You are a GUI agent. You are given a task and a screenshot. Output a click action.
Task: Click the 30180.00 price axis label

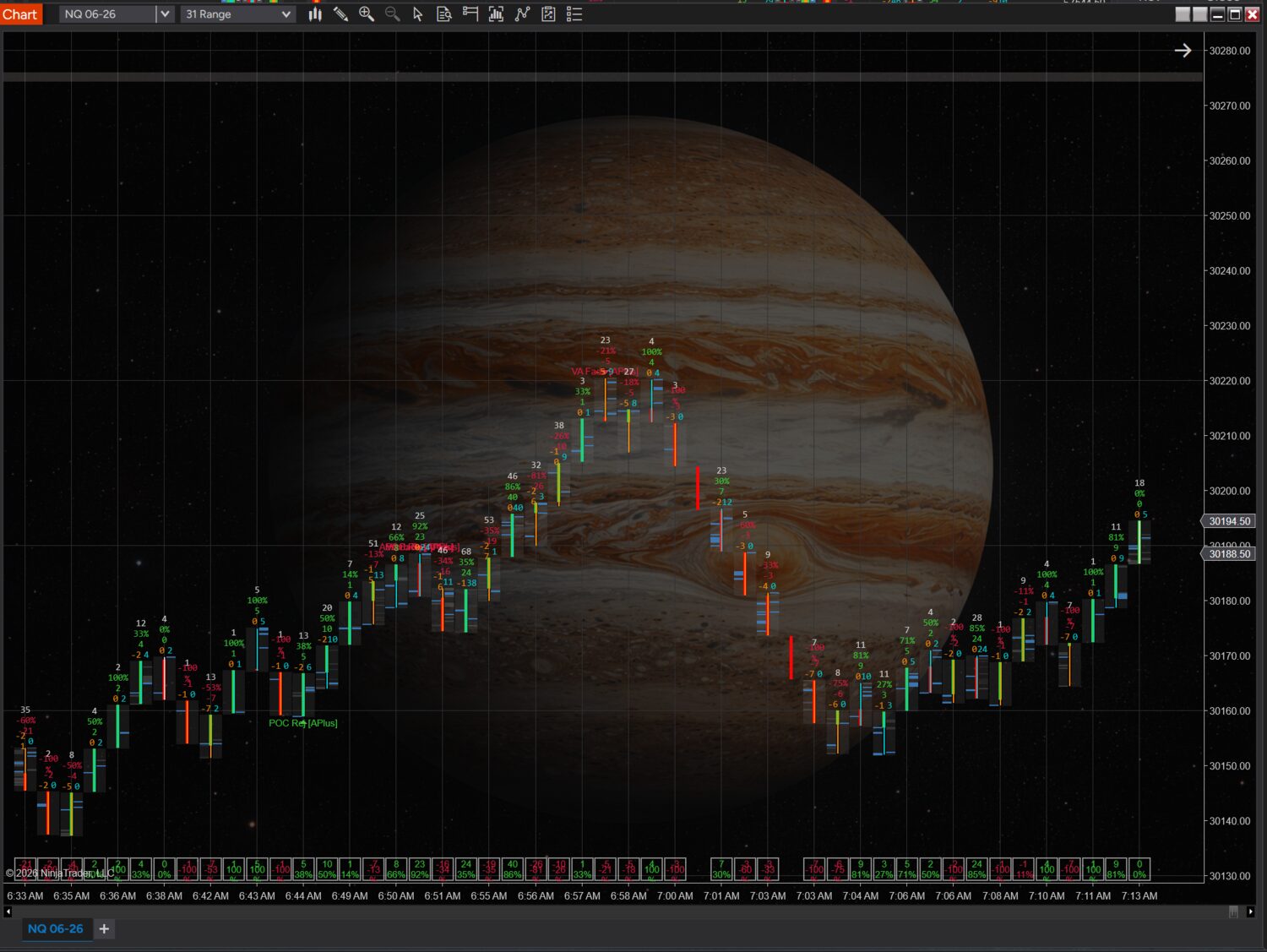(x=1230, y=601)
